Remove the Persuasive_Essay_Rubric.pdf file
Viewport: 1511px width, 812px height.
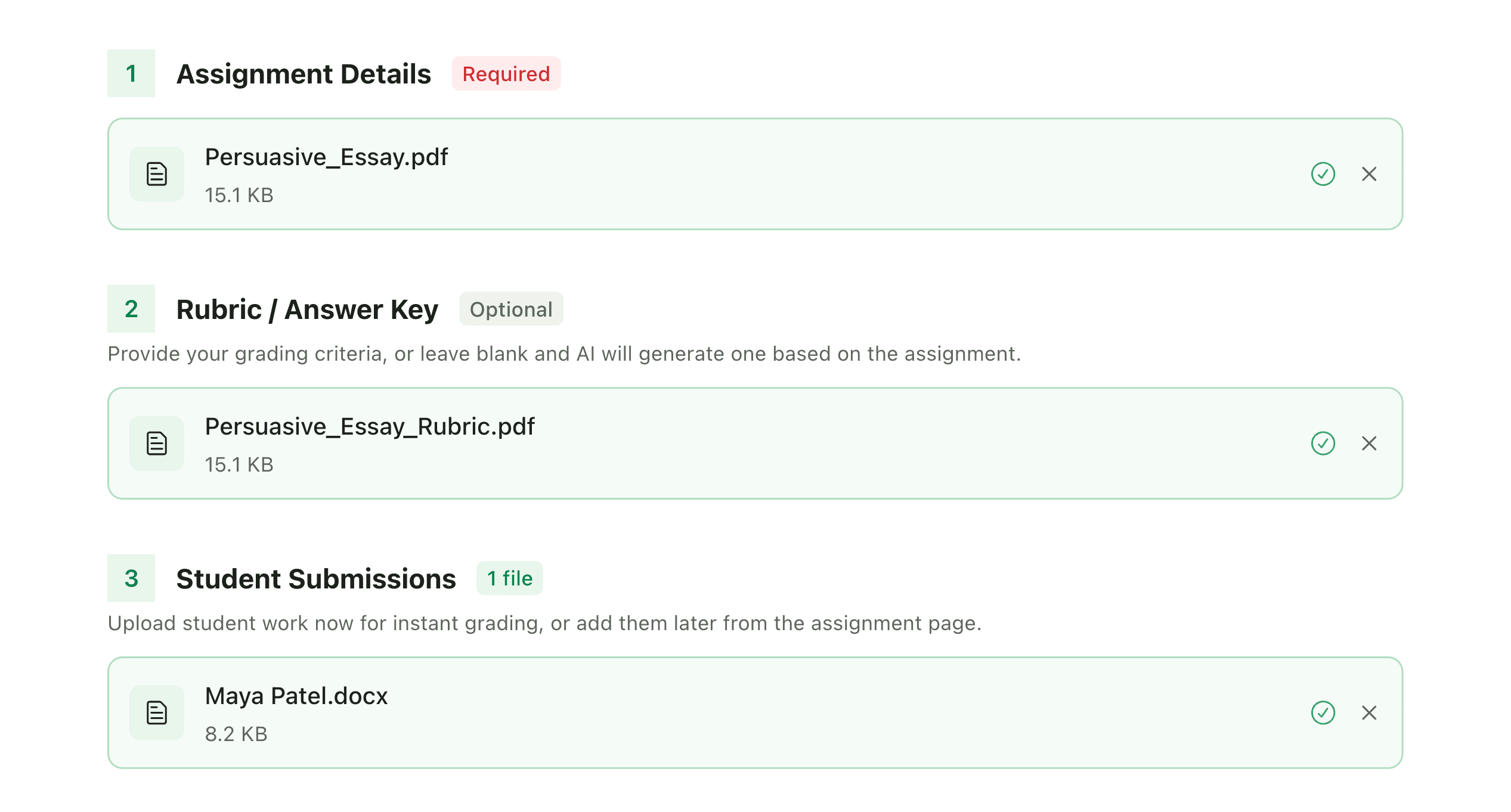1369,443
